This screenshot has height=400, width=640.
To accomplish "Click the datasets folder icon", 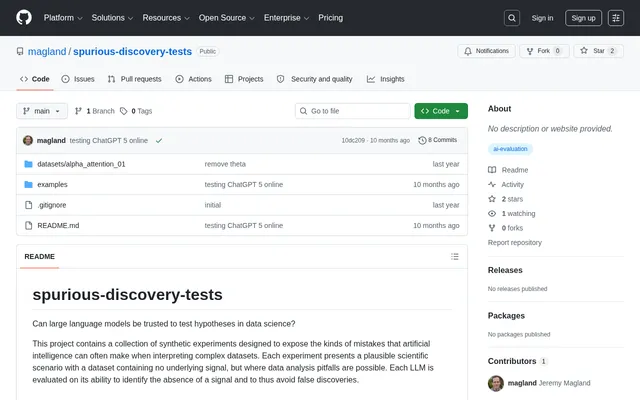I will [x=28, y=164].
